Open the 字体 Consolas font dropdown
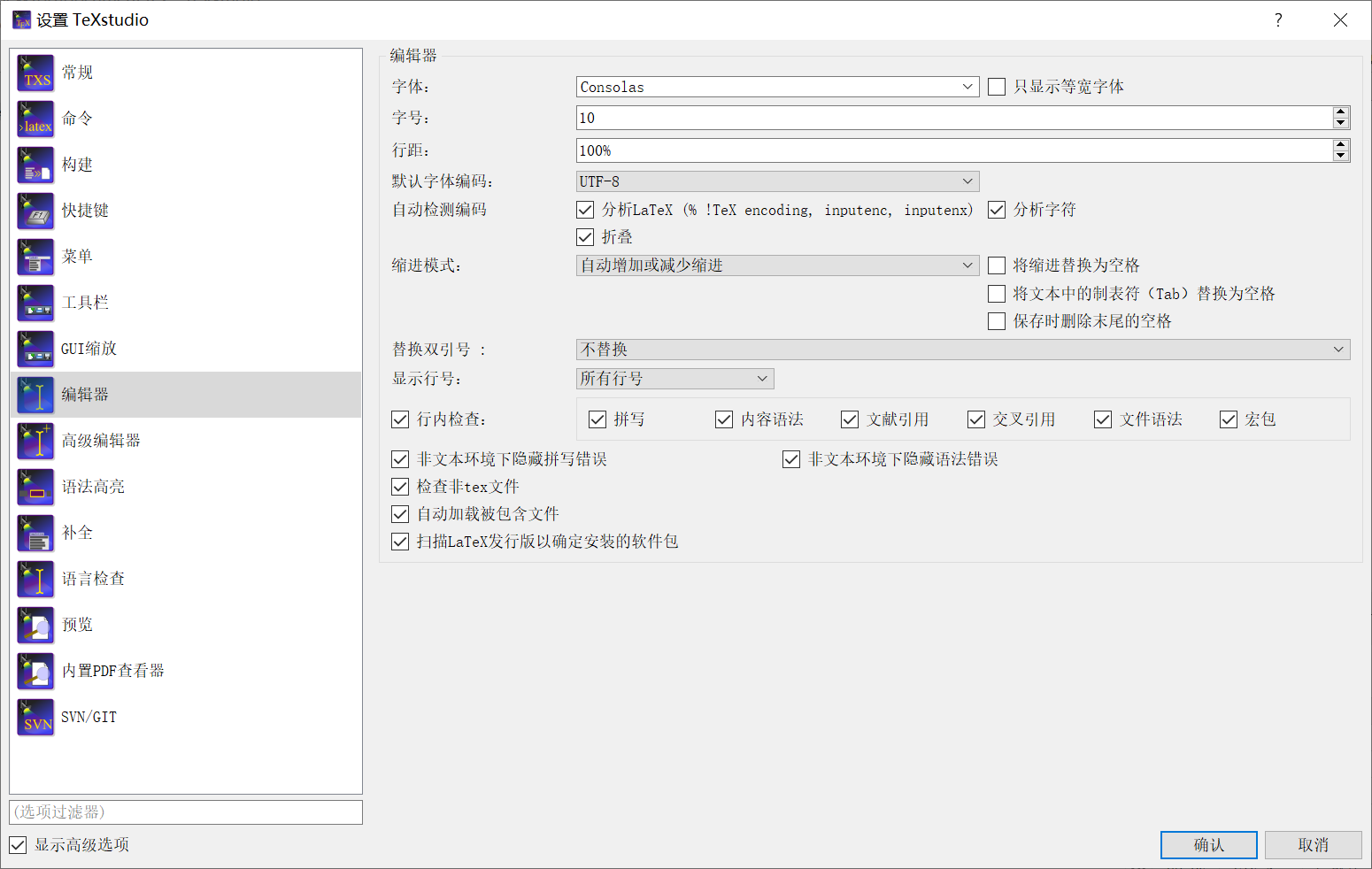This screenshot has width=1372, height=869. click(x=777, y=87)
